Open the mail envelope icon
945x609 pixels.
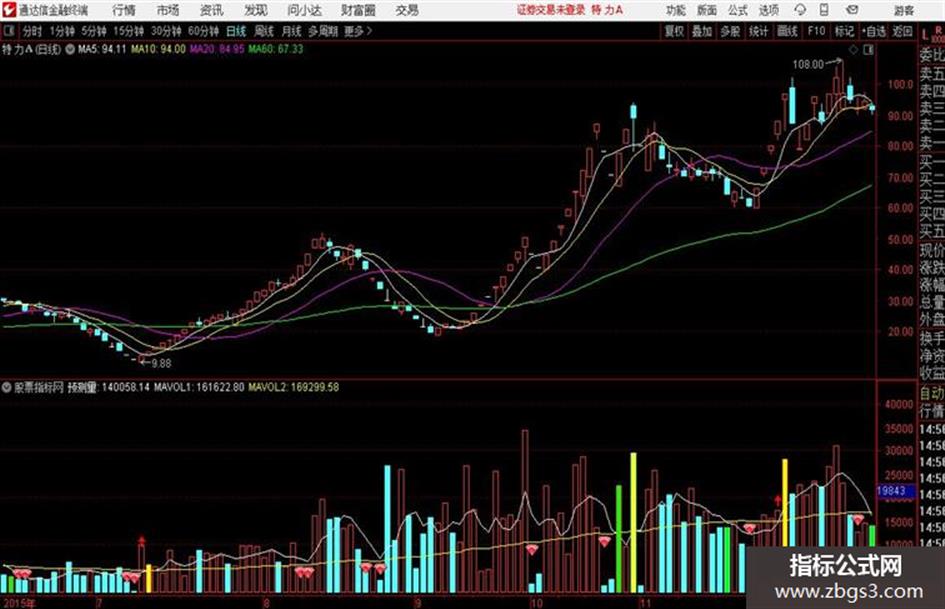click(852, 10)
